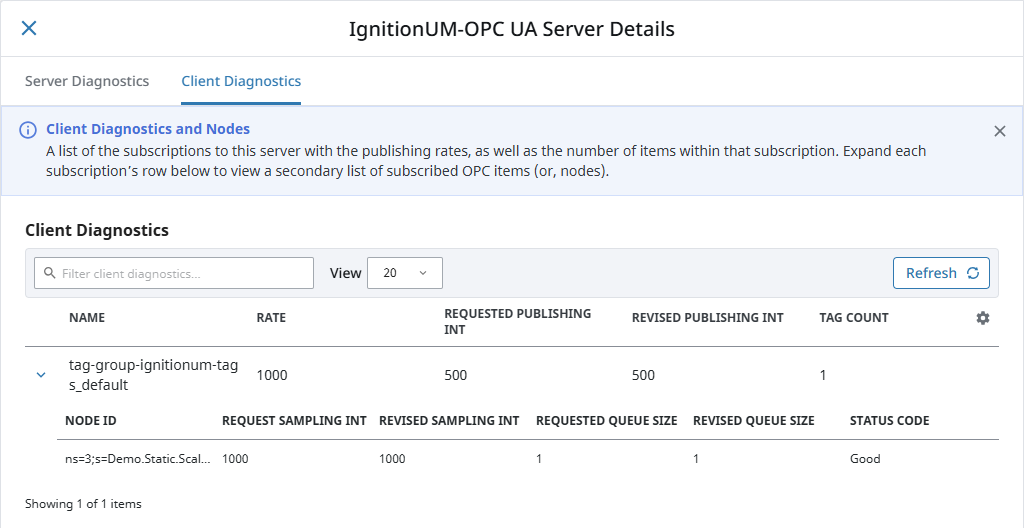Screen dimensions: 1024x528
Task: Switch to Server Diagnostics tab
Action: pyautogui.click(x=87, y=81)
